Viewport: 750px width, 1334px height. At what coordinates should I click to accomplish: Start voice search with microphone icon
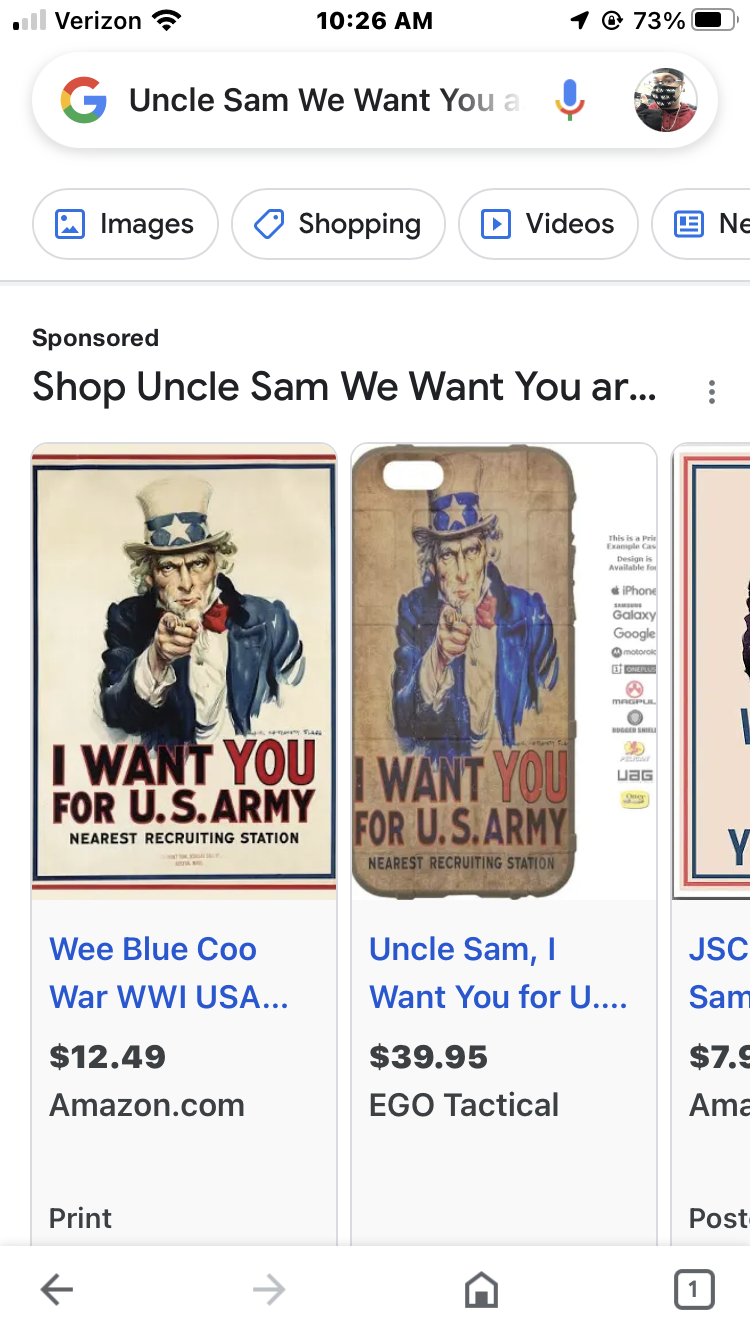(x=570, y=100)
